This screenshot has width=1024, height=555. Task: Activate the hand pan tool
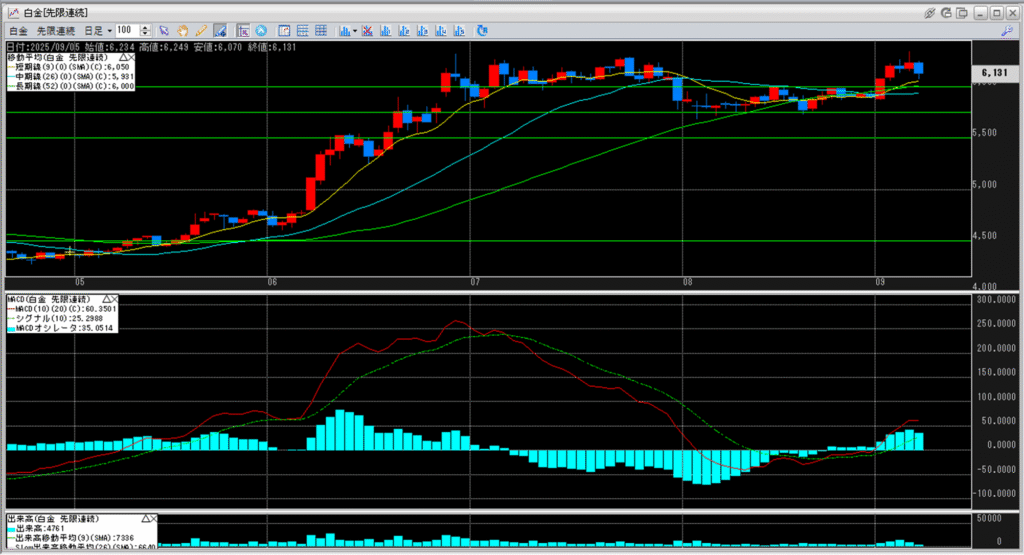coord(183,31)
